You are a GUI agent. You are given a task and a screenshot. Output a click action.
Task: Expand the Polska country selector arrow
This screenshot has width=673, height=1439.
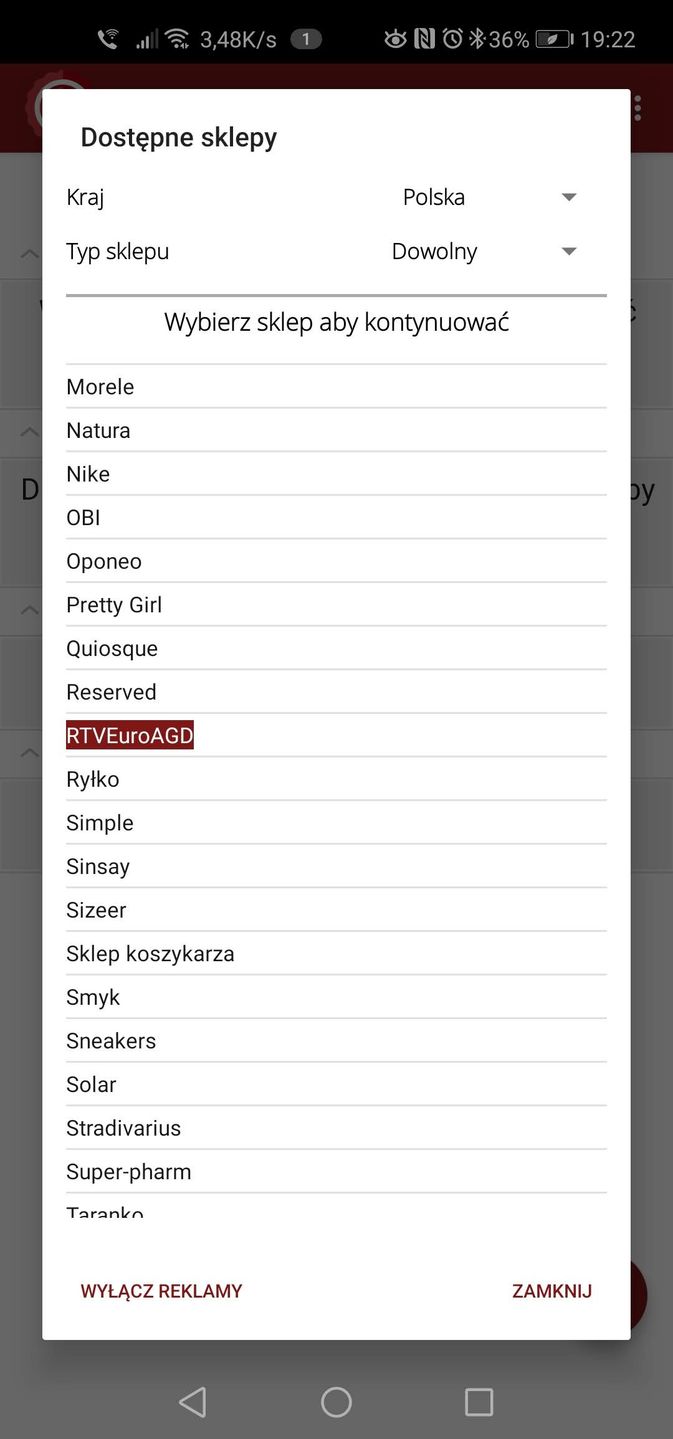click(568, 197)
